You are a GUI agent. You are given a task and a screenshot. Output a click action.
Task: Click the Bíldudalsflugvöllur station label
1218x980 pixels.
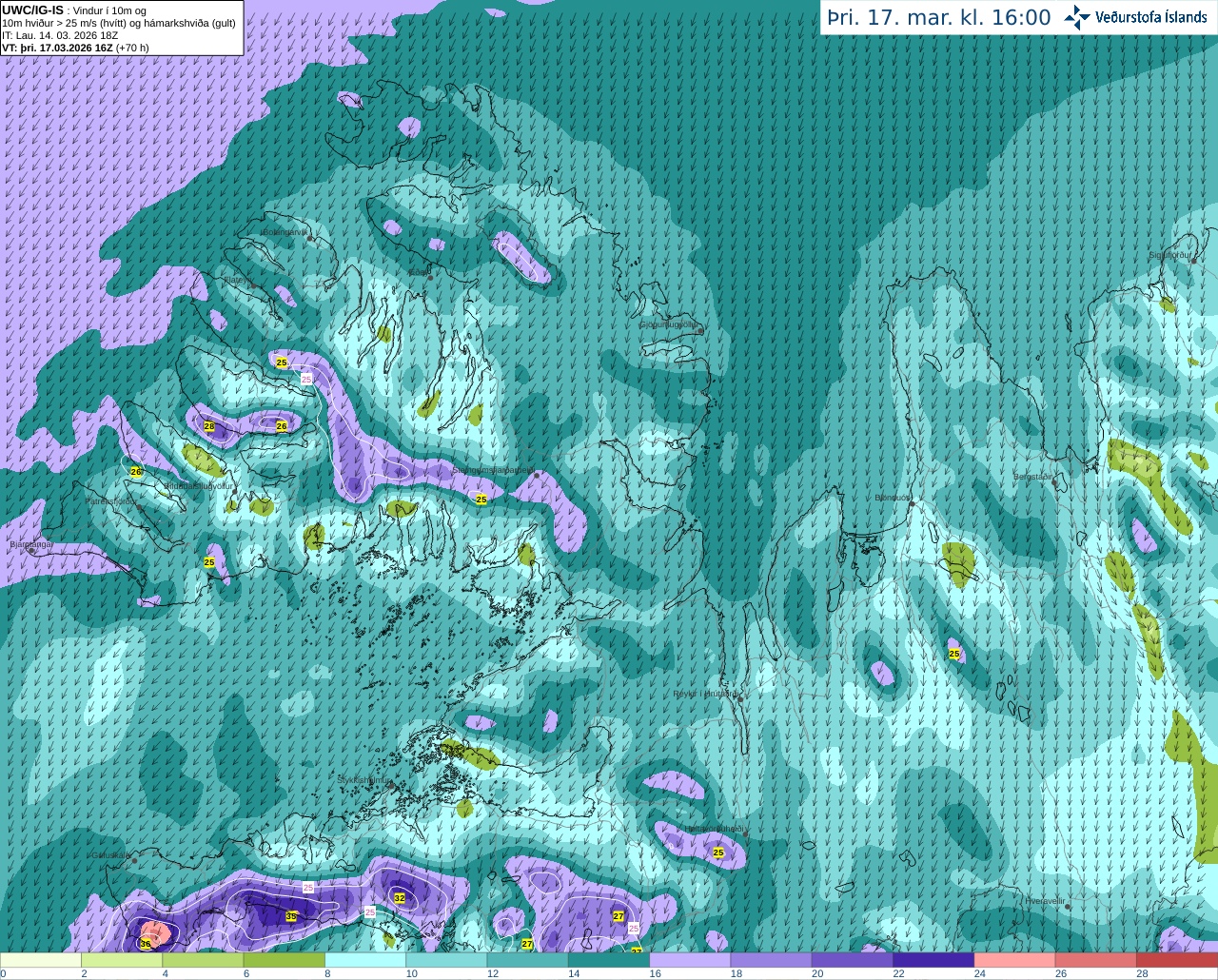tap(198, 485)
